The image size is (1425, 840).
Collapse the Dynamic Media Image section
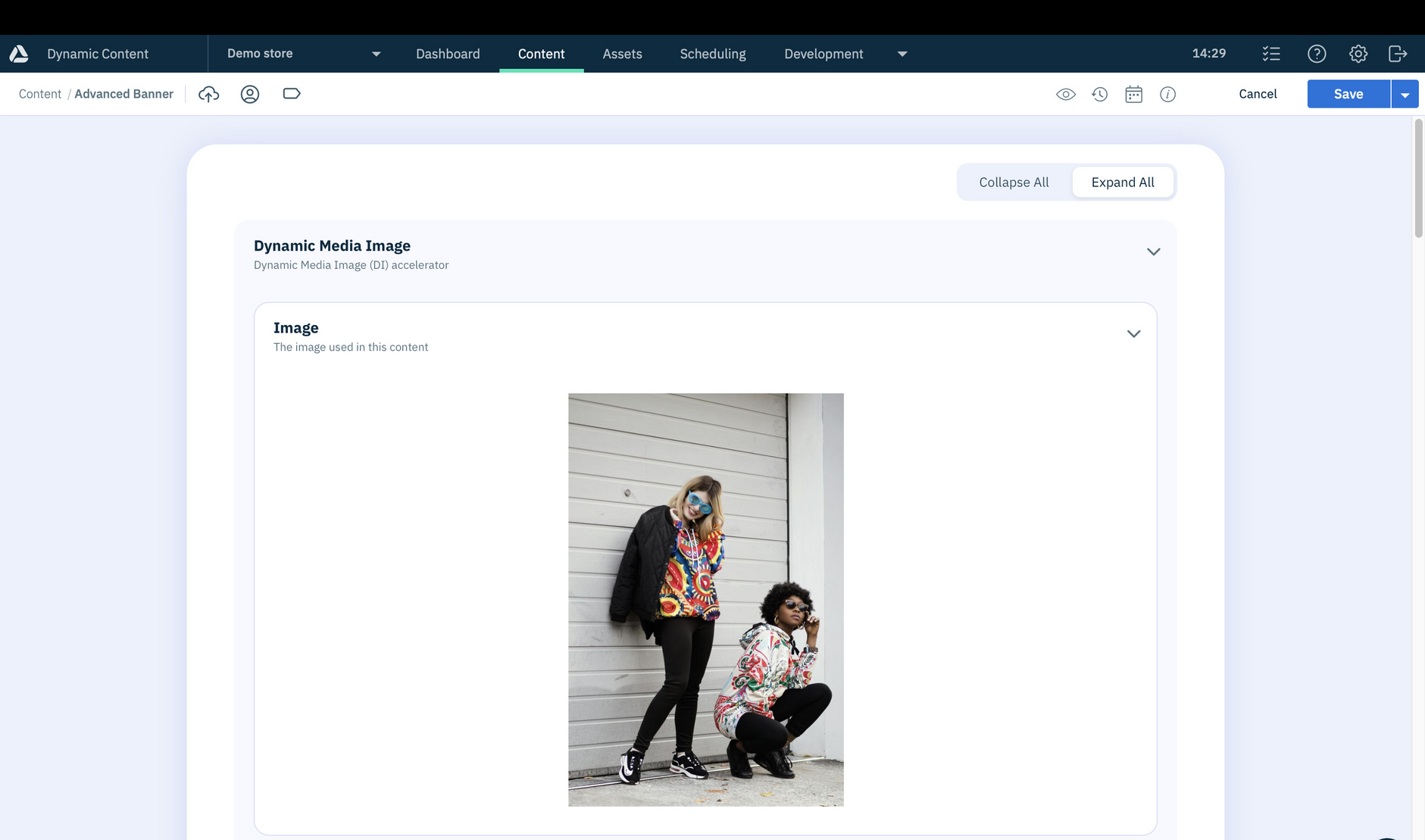click(x=1154, y=251)
